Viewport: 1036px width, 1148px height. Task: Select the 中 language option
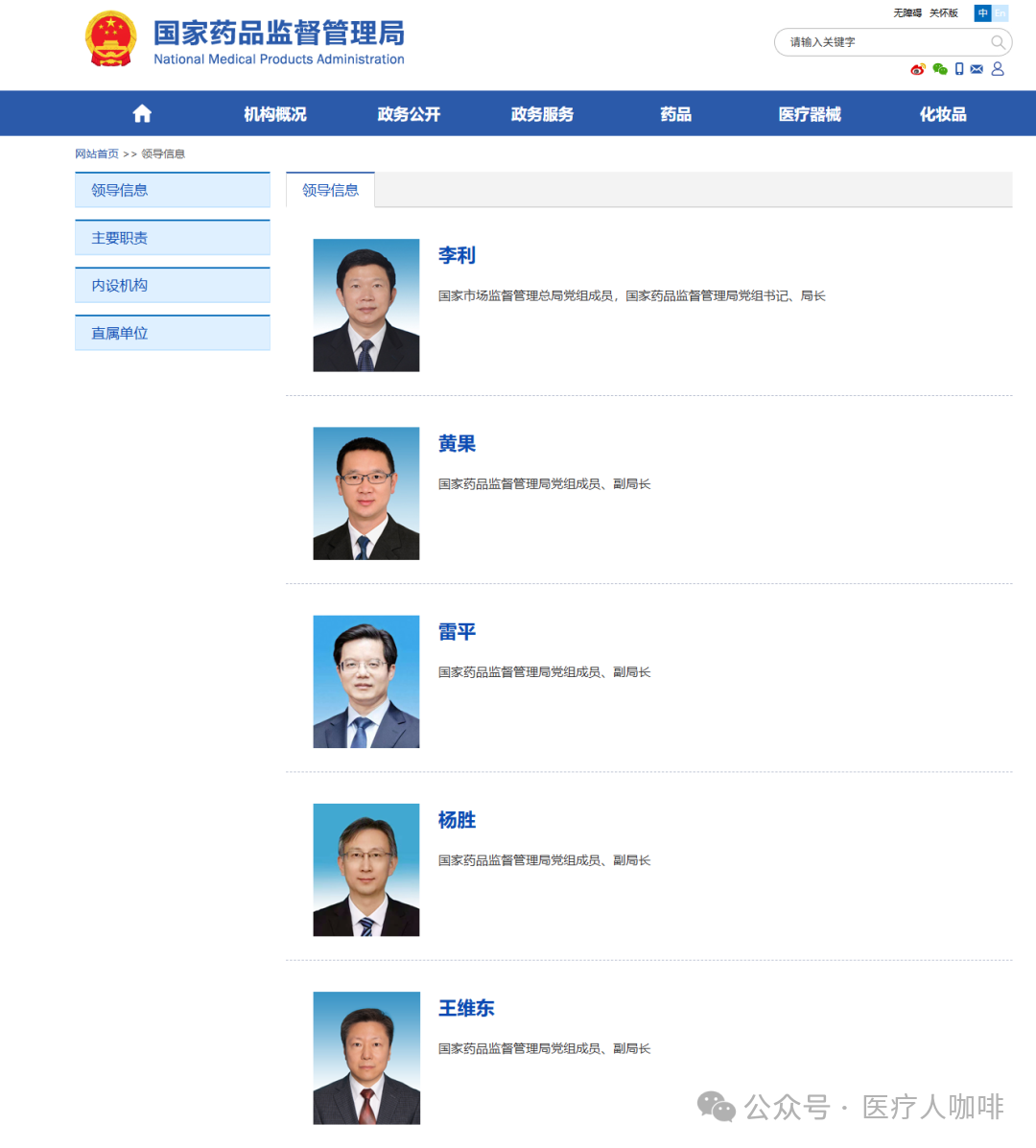(x=983, y=13)
